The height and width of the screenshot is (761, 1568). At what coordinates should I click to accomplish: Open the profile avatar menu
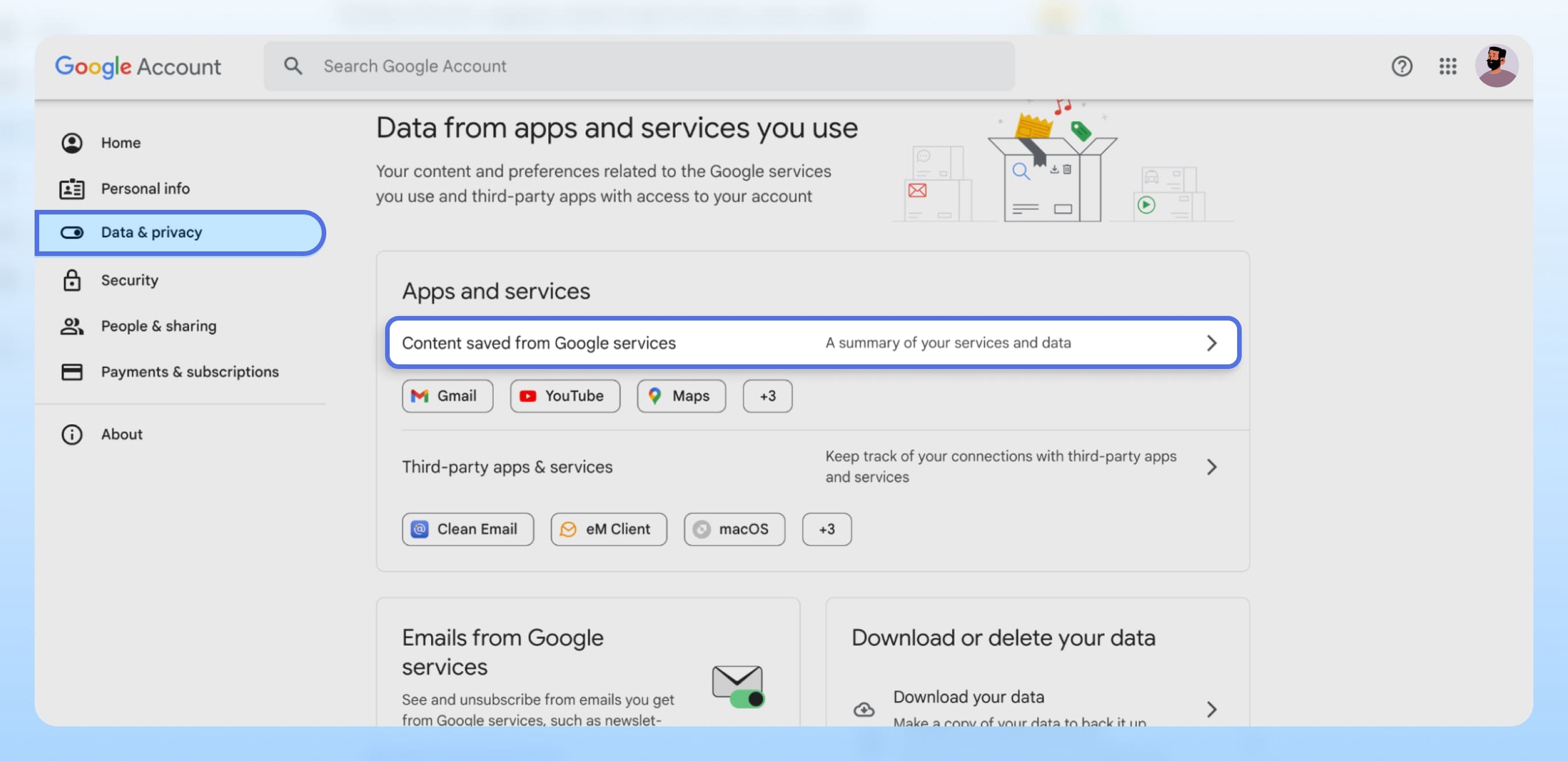click(x=1496, y=66)
